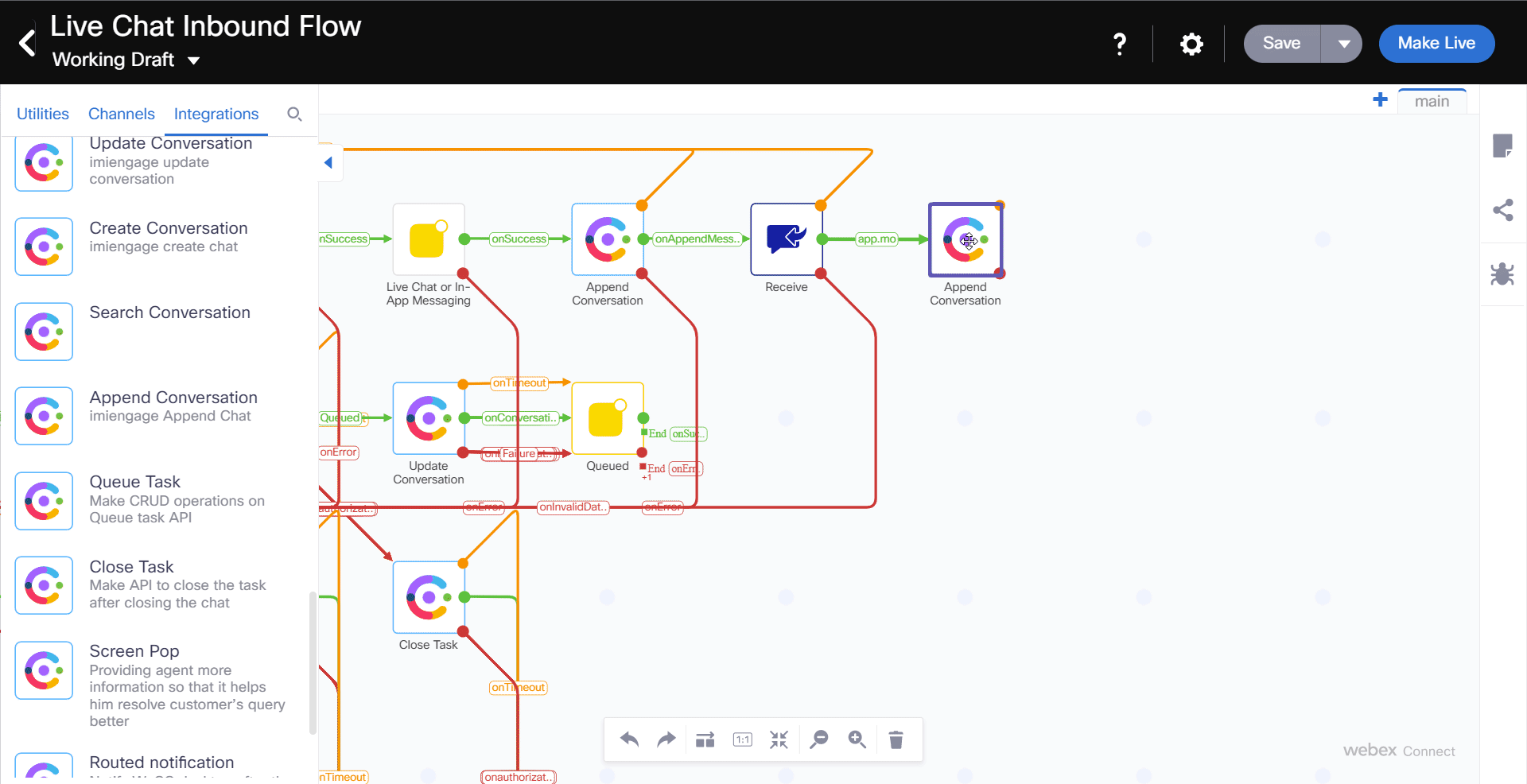Open flow settings gear icon
Screen dimensions: 1527x784
click(x=1191, y=44)
